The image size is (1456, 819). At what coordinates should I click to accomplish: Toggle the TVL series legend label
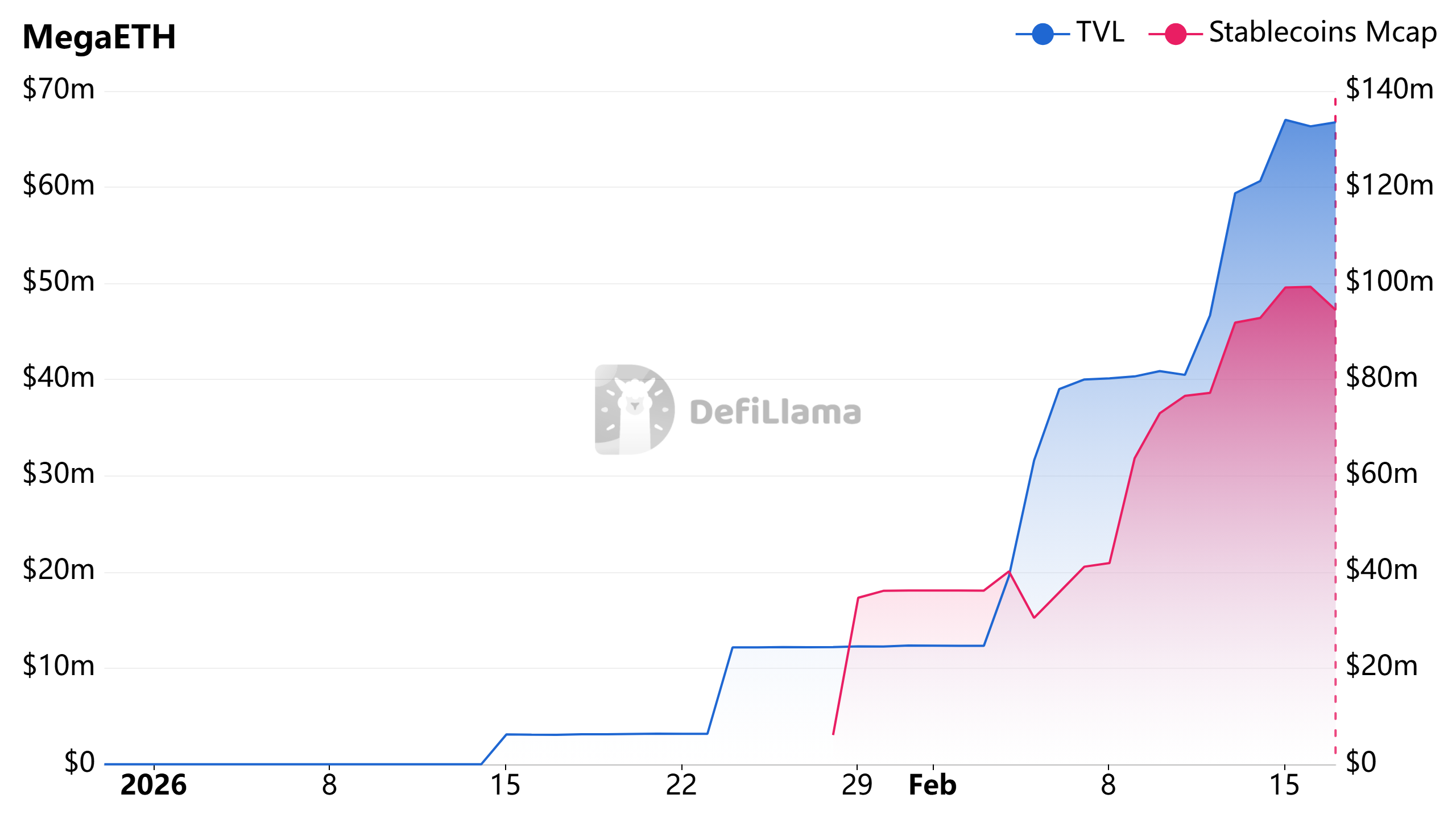pos(1100,32)
